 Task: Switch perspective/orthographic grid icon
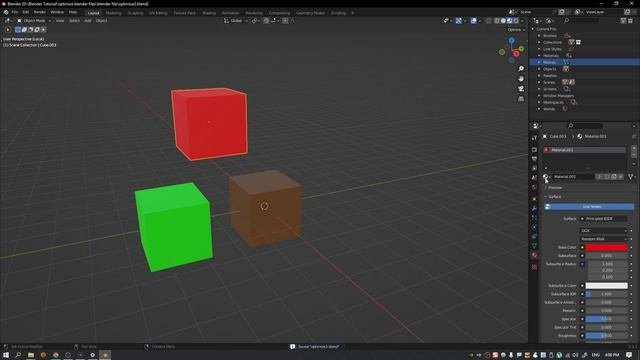(521, 99)
